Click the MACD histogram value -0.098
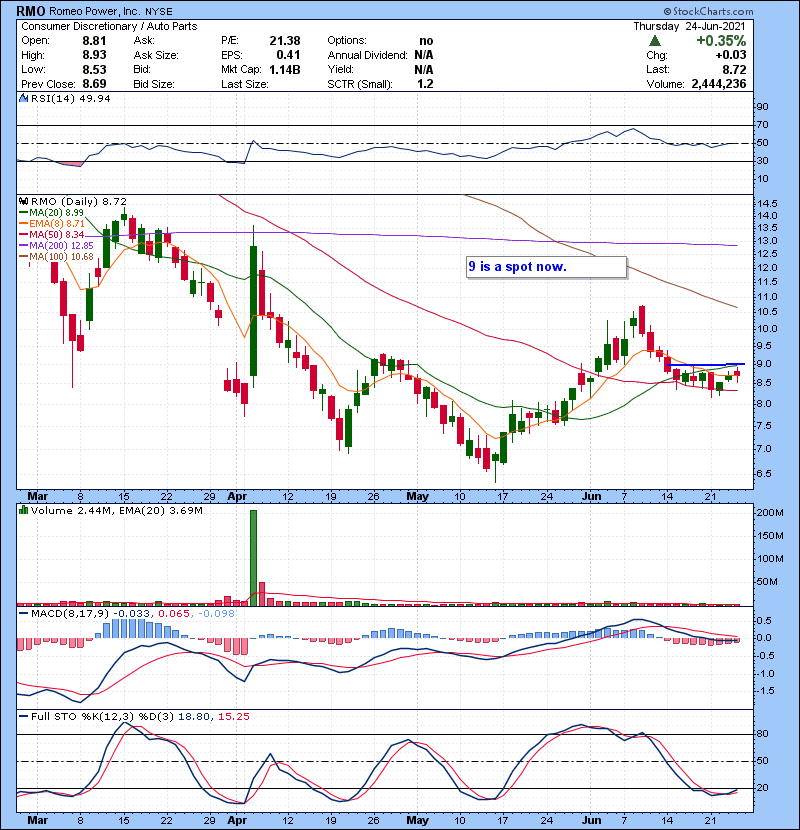 (x=216, y=614)
